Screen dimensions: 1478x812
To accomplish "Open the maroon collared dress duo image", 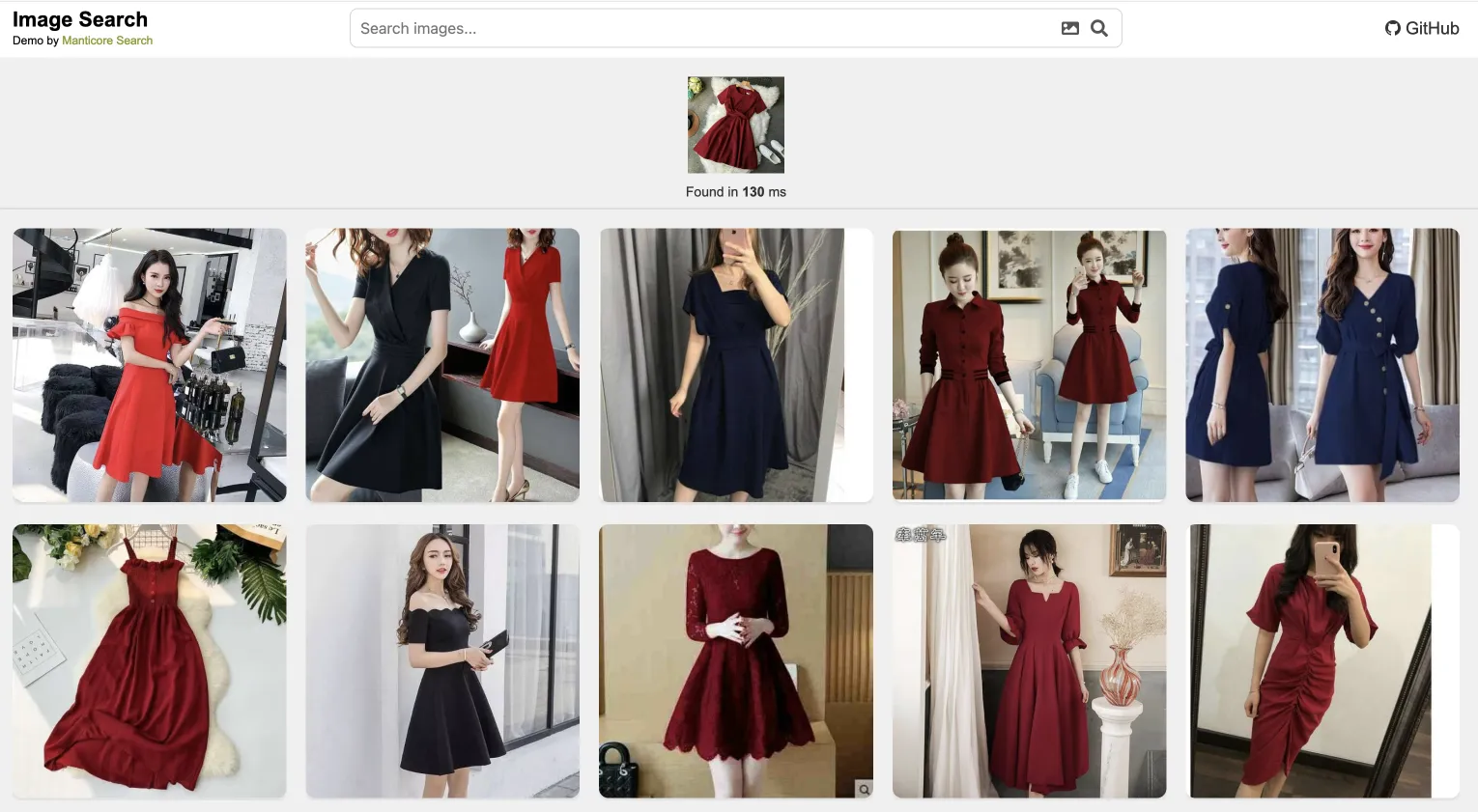I will tap(1028, 365).
